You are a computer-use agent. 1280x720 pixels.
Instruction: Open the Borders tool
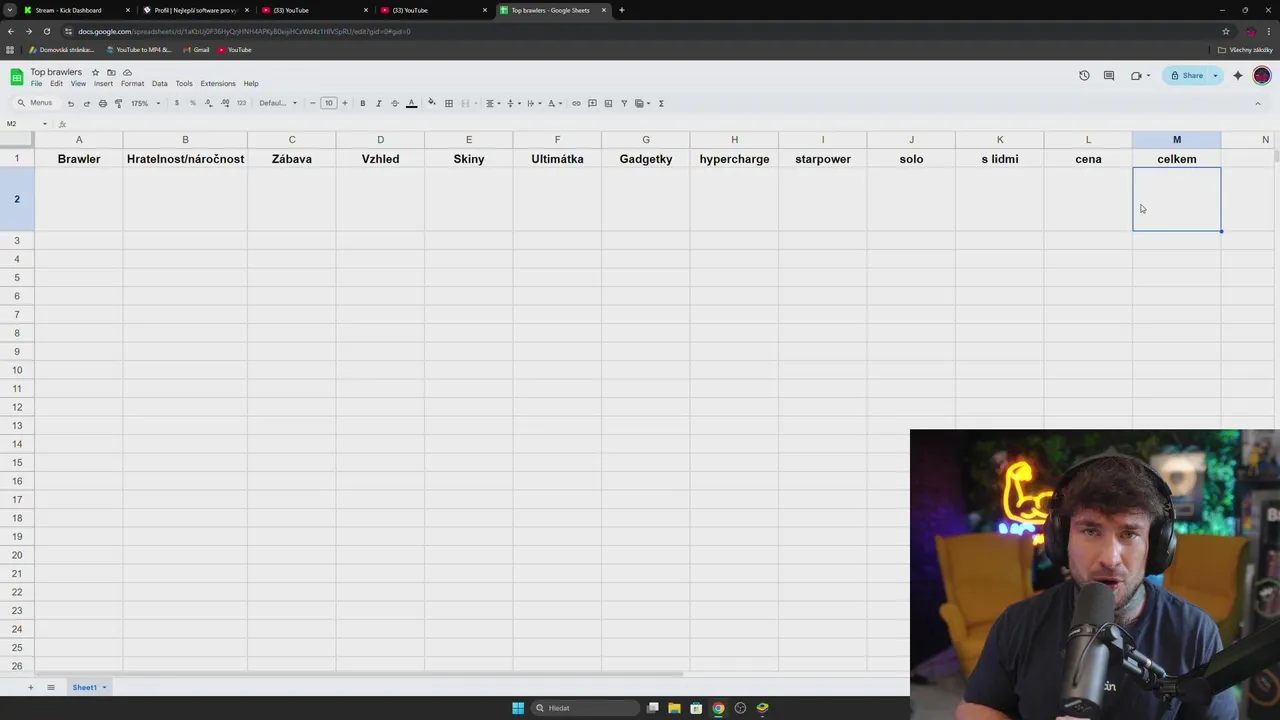pos(449,103)
